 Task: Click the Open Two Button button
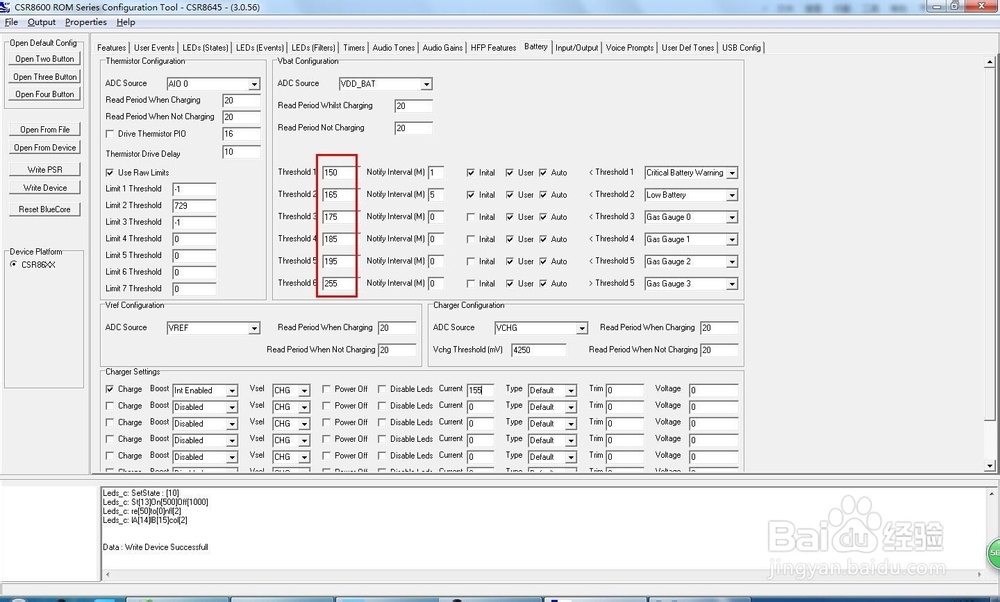(45, 59)
